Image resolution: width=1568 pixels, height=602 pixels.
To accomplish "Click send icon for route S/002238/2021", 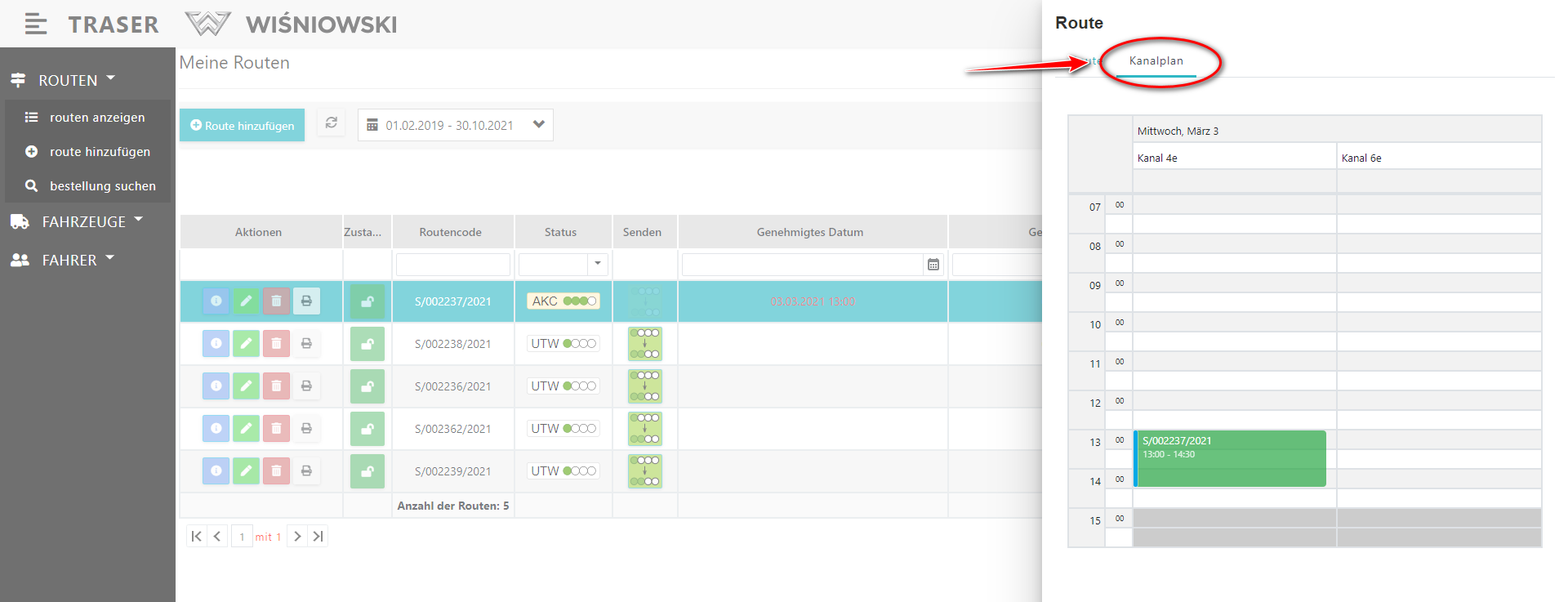I will [644, 344].
